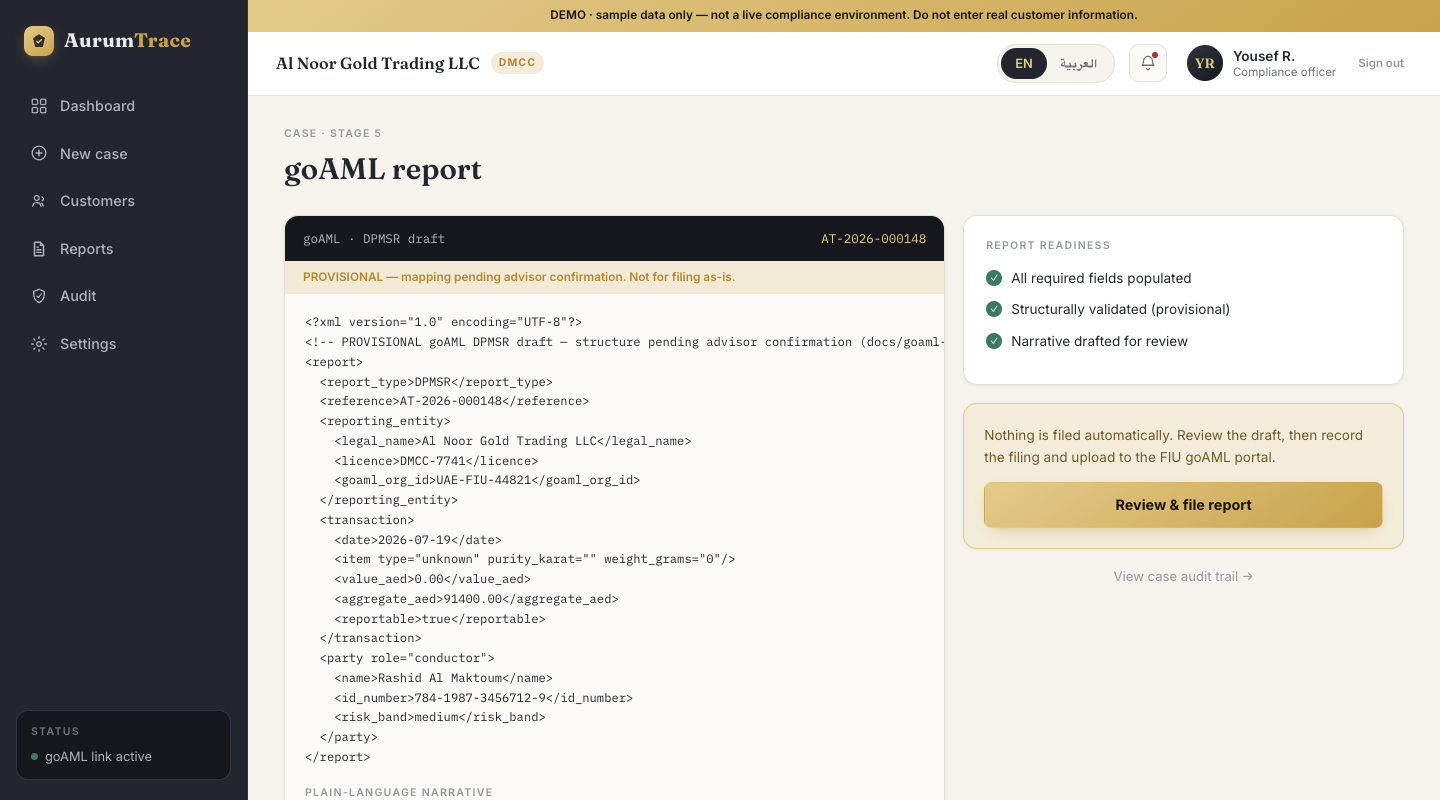Viewport: 1440px width, 800px height.
Task: Click the DMCC badge next to company name
Action: pos(517,63)
